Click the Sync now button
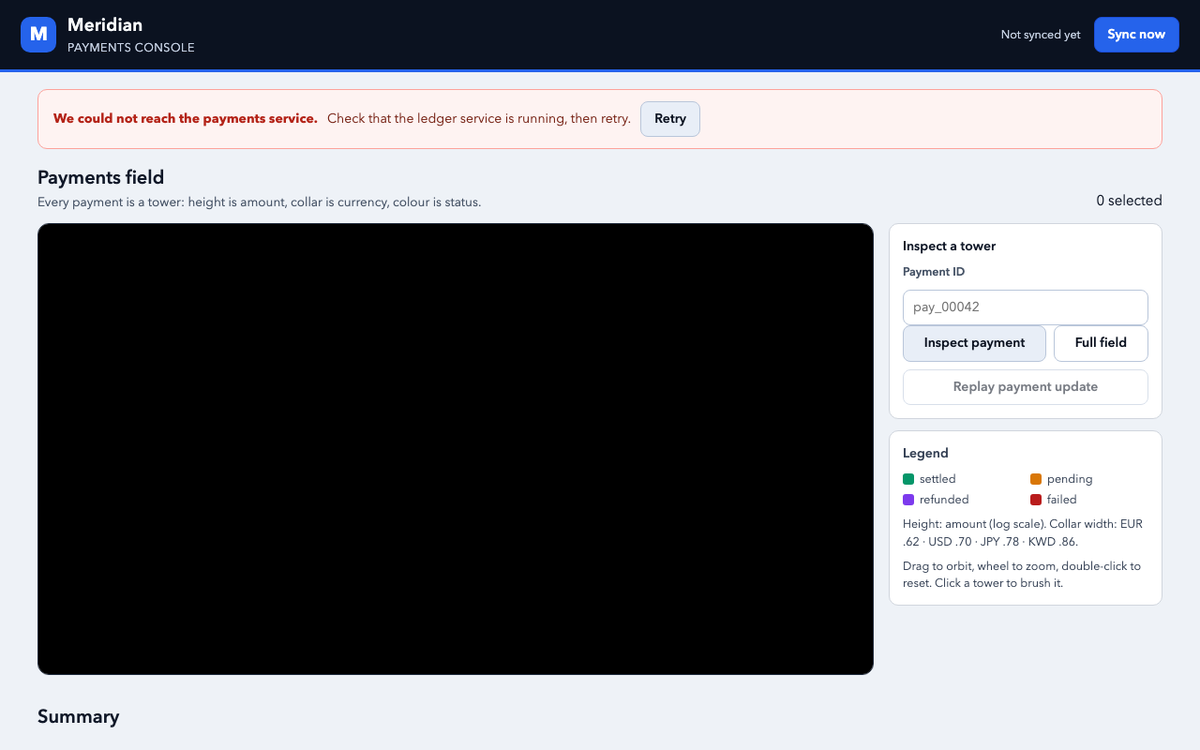This screenshot has width=1200, height=750. click(x=1136, y=34)
